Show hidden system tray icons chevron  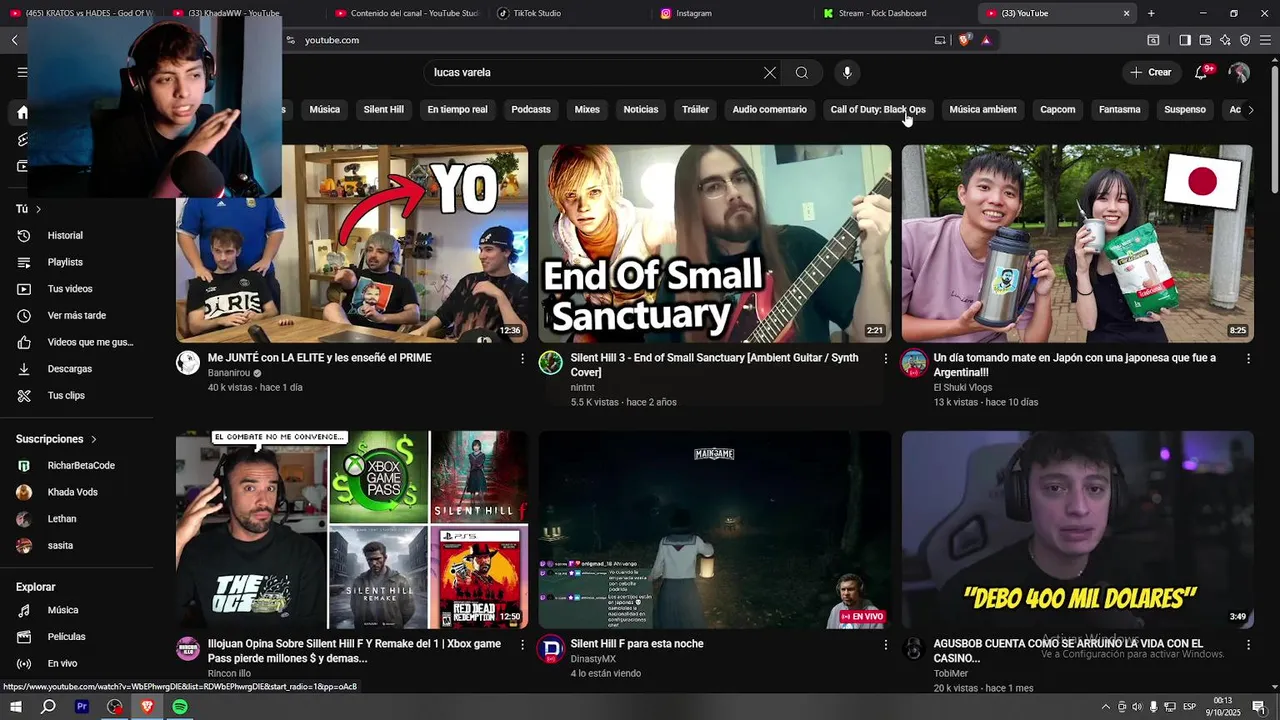pos(1105,707)
